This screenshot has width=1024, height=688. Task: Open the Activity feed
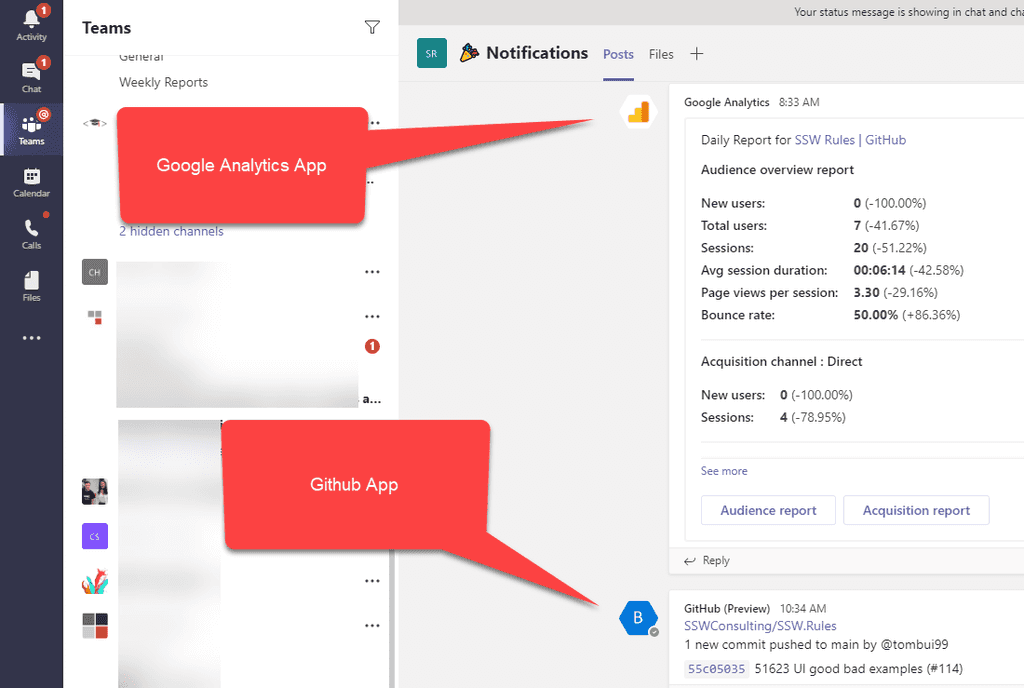point(31,25)
